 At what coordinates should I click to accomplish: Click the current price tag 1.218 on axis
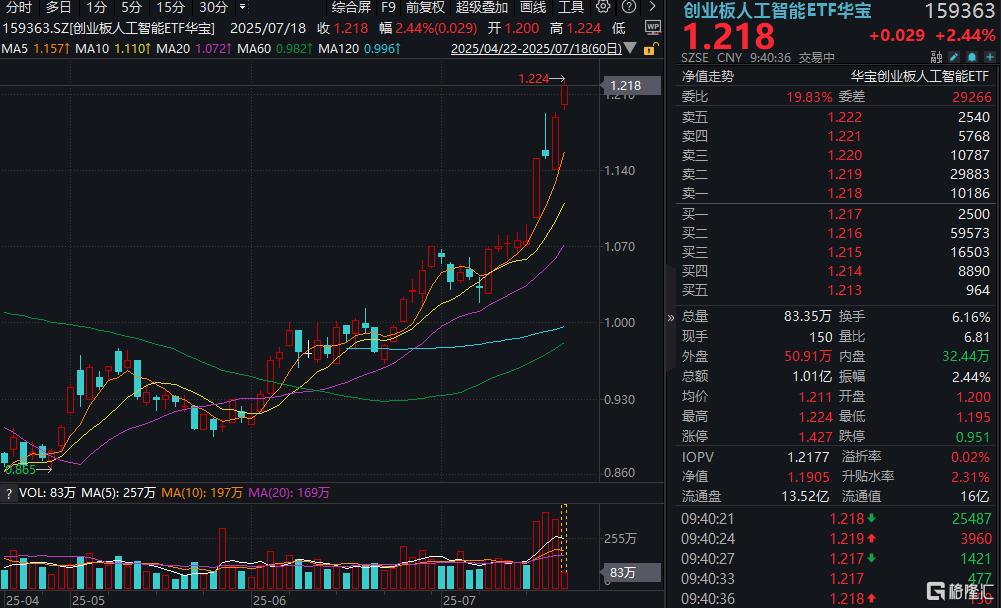pyautogui.click(x=631, y=86)
